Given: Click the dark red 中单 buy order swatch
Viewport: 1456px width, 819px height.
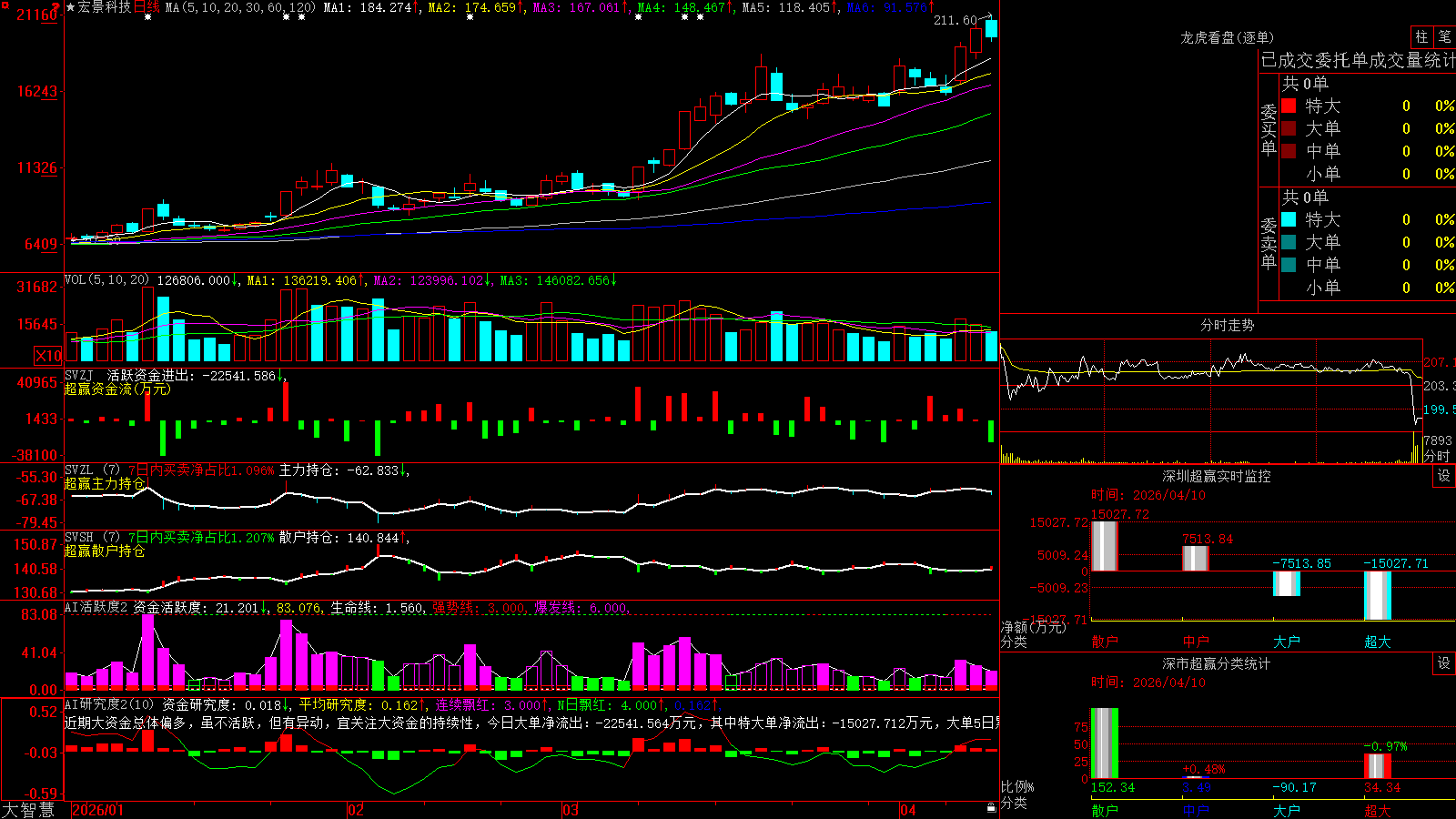Looking at the screenshot, I should coord(1289,151).
